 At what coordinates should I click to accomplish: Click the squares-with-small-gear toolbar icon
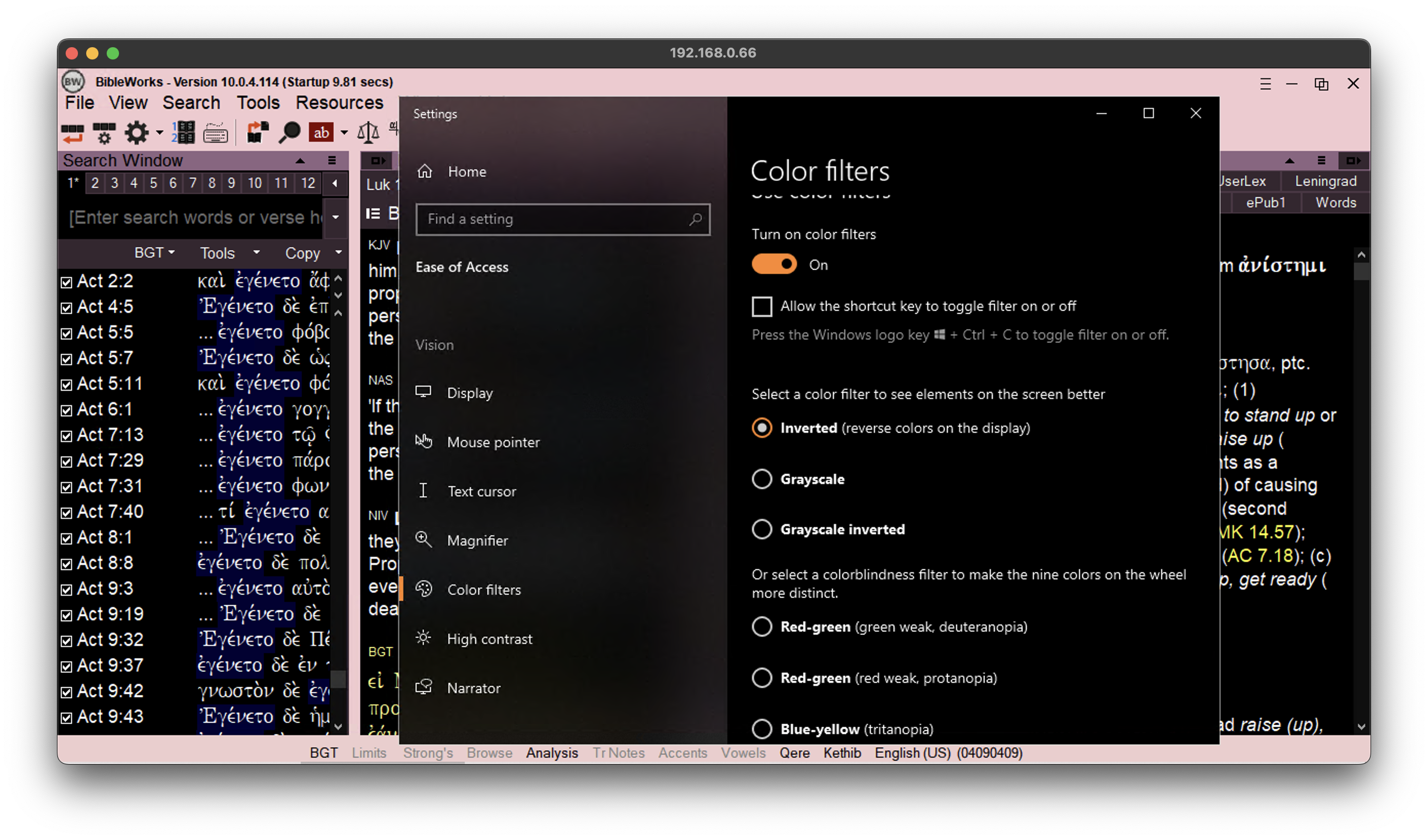pyautogui.click(x=104, y=133)
